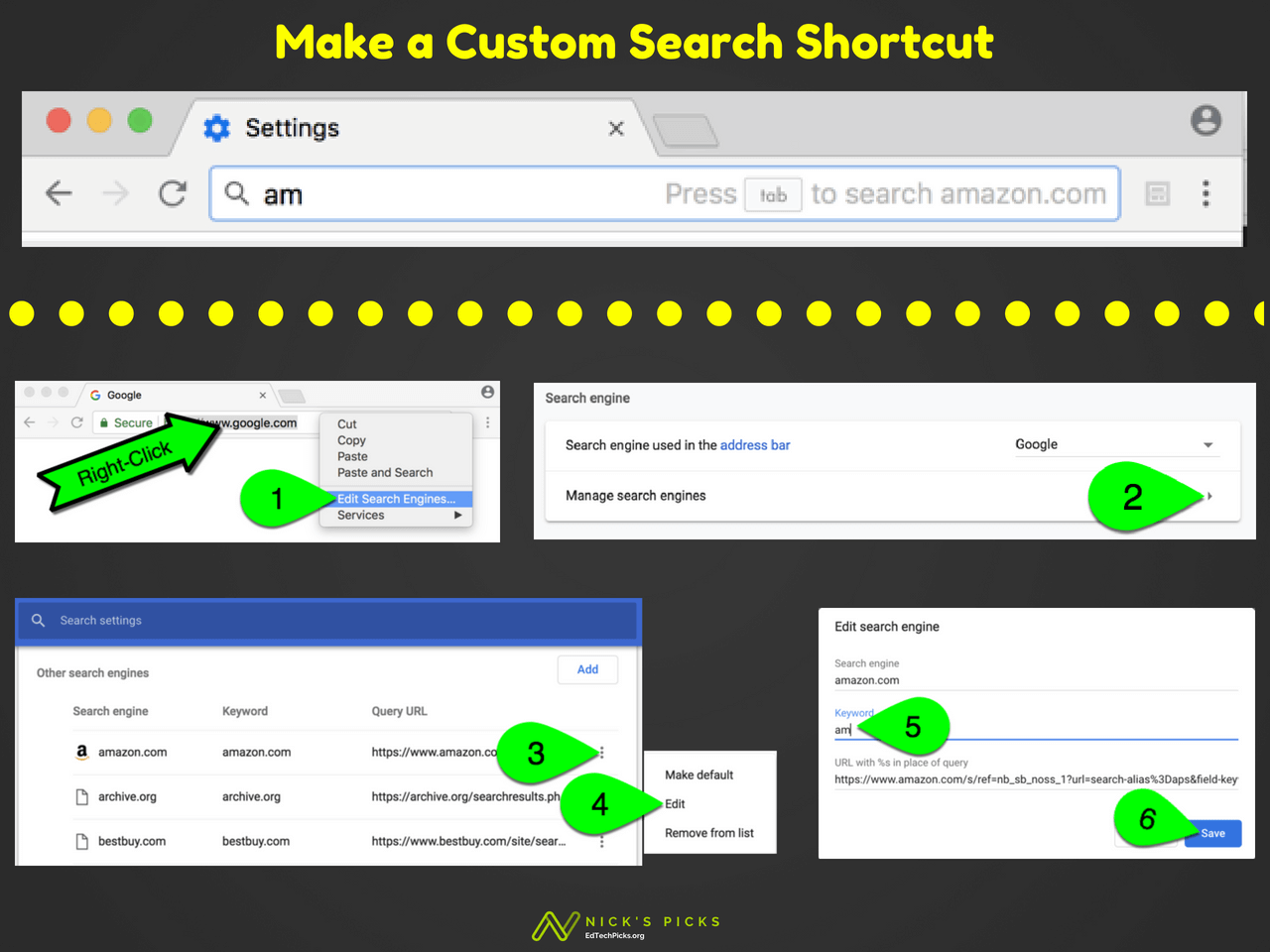
Task: Click the magnifying glass in the Search settings header
Action: (38, 621)
